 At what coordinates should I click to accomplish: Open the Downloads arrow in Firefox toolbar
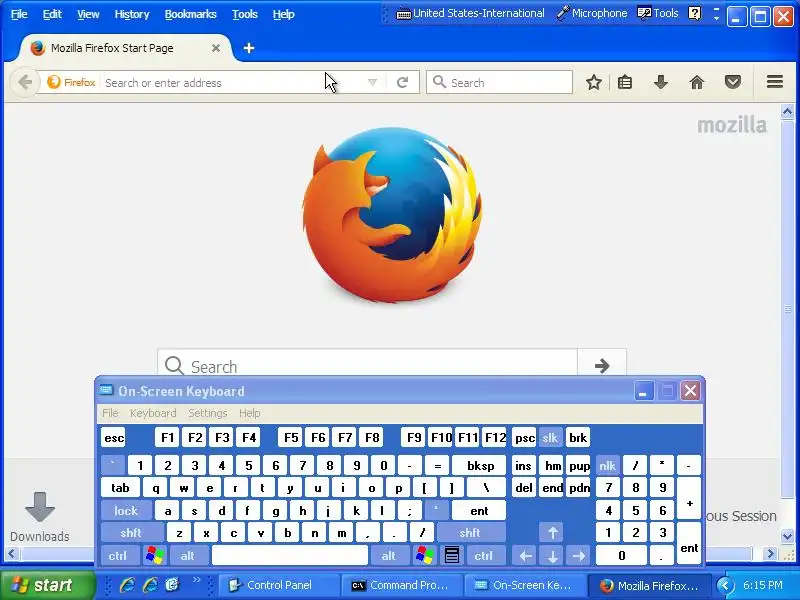(661, 82)
